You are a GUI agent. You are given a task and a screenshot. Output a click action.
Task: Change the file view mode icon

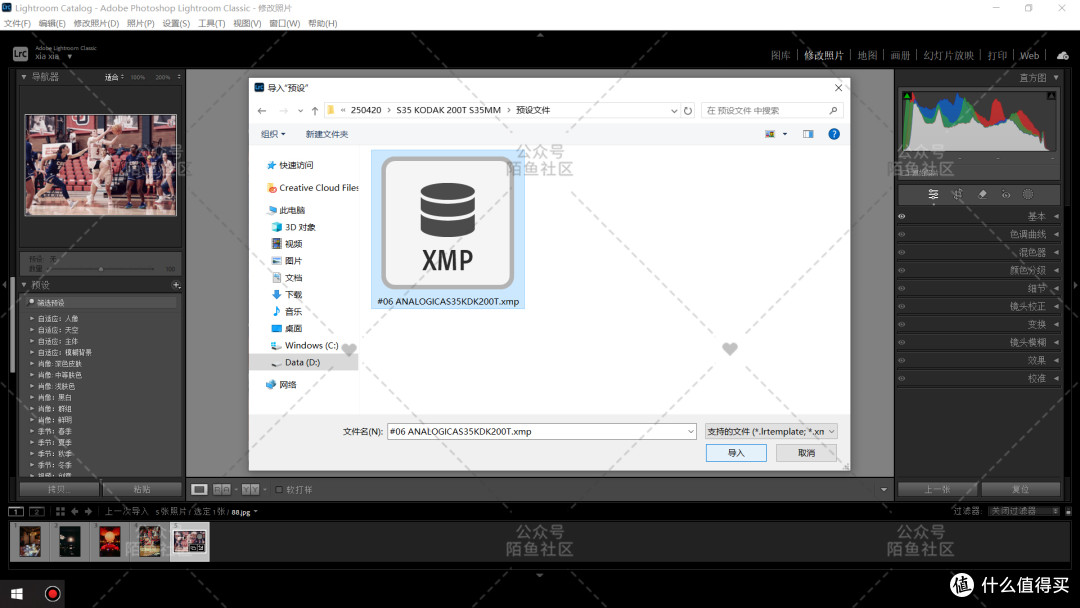[770, 134]
